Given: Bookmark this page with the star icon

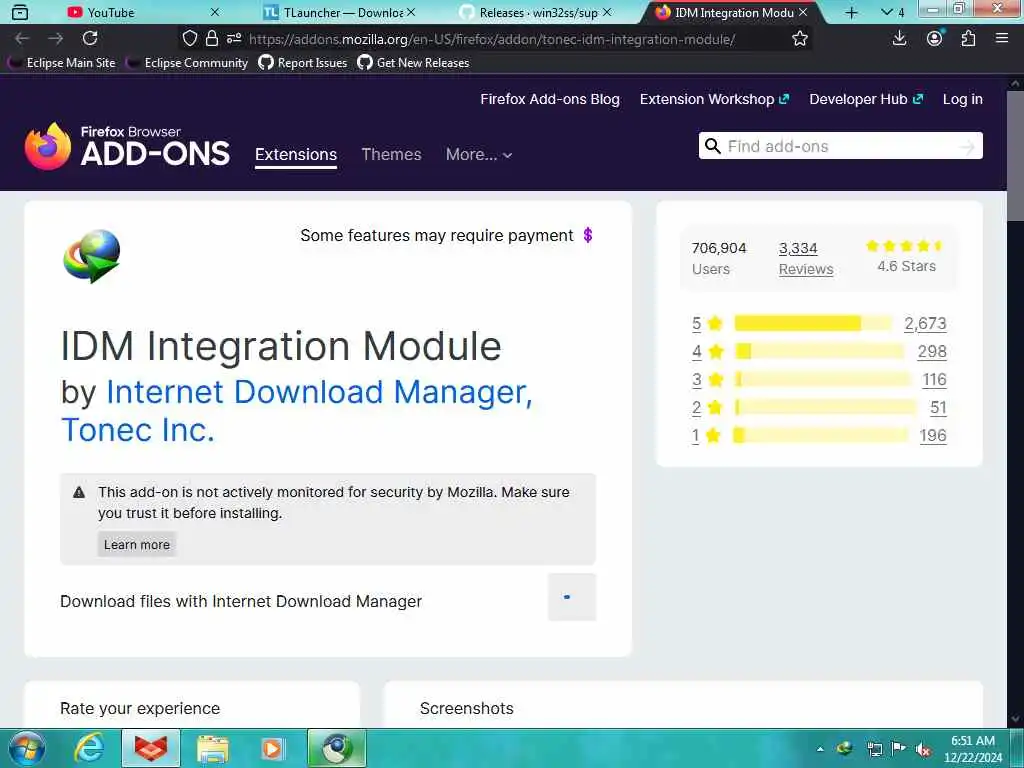Looking at the screenshot, I should click(x=799, y=39).
